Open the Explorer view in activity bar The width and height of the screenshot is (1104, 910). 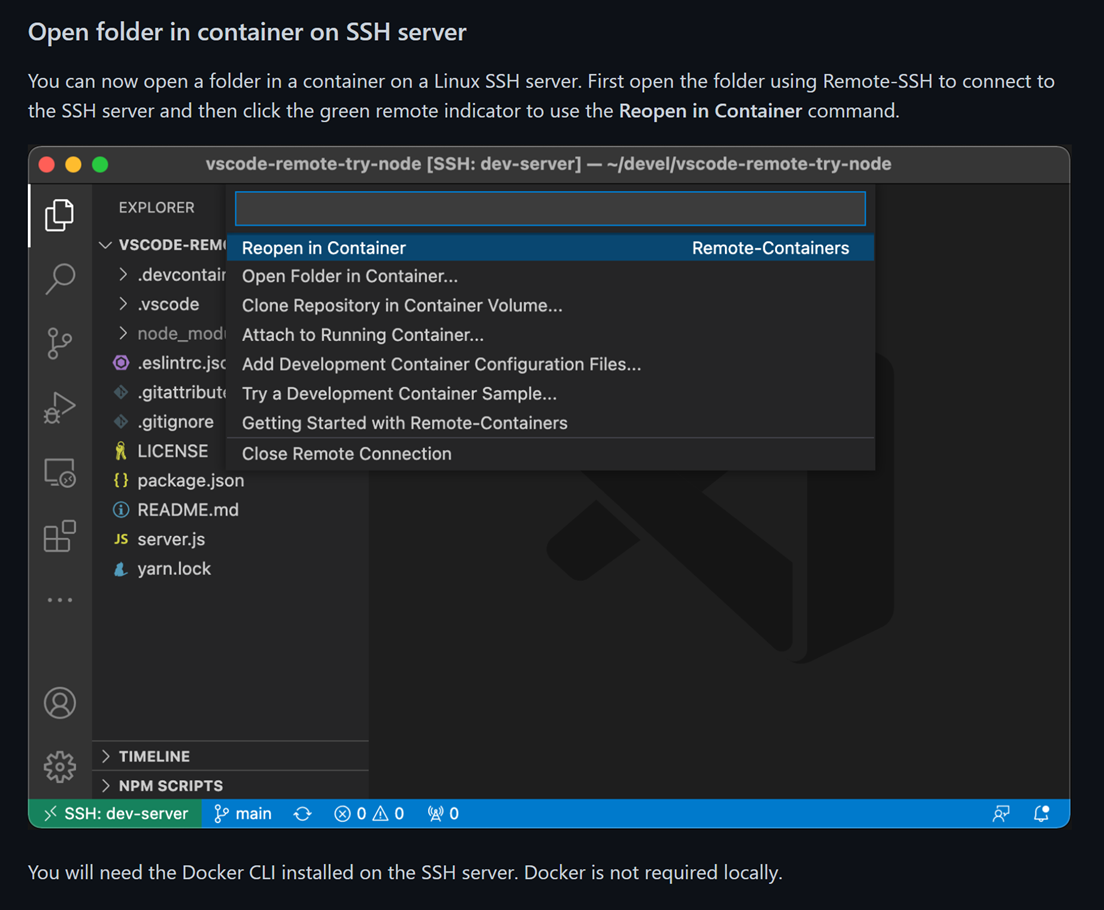[x=60, y=215]
